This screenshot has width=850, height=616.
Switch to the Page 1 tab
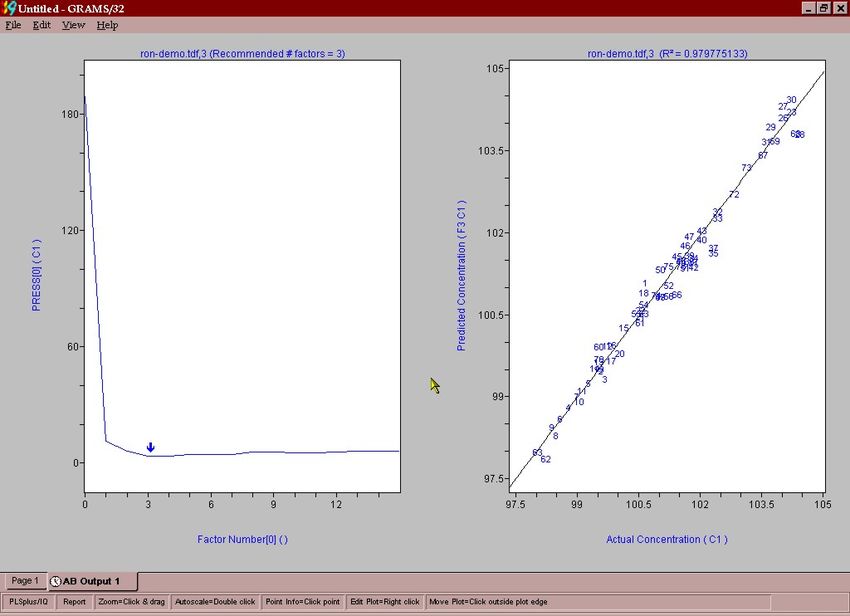[25, 581]
